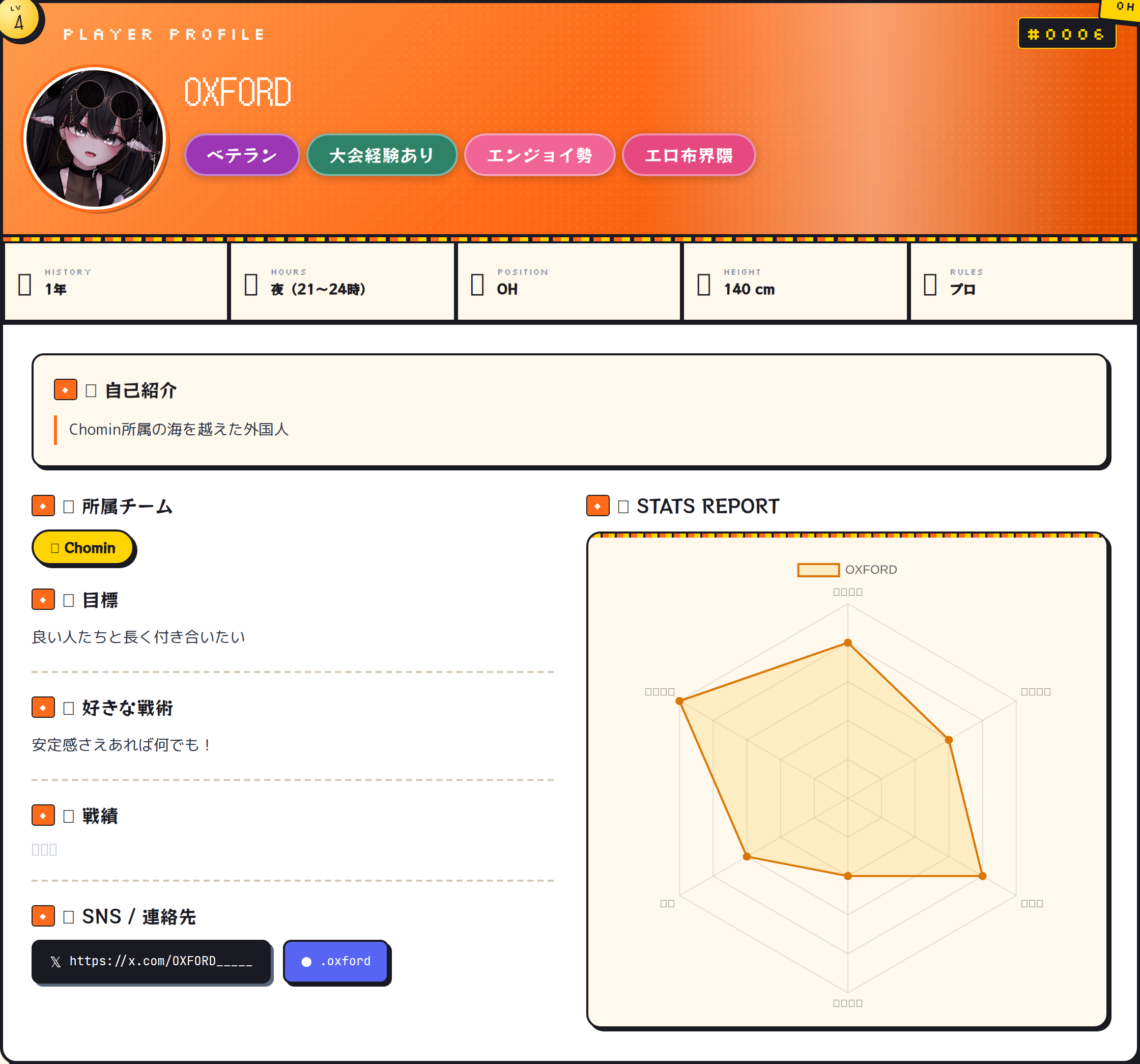This screenshot has width=1140, height=1064.
Task: Select the purple ベテラン tag
Action: 241,155
